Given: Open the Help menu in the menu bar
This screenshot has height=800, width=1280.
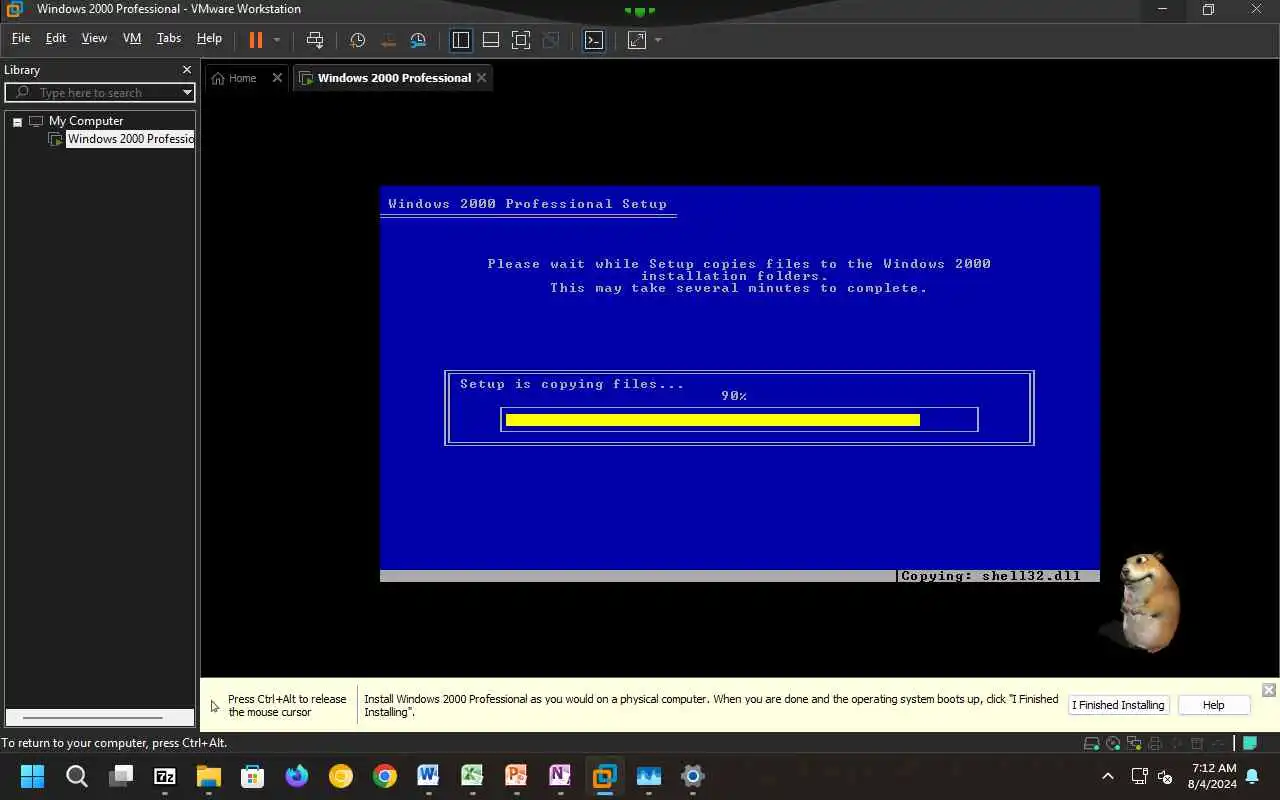Looking at the screenshot, I should [x=209, y=38].
